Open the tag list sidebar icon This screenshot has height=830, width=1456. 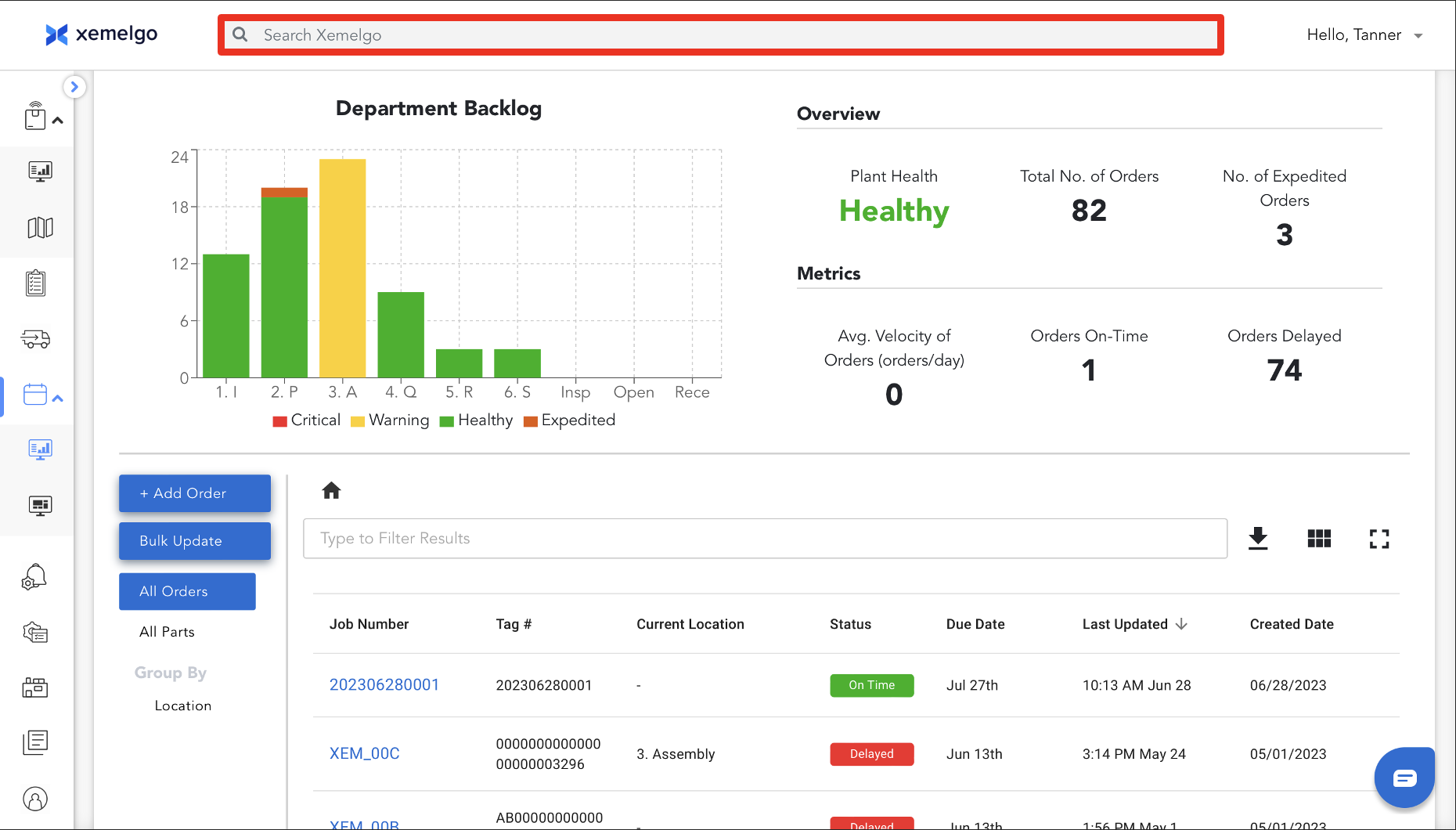coord(35,633)
